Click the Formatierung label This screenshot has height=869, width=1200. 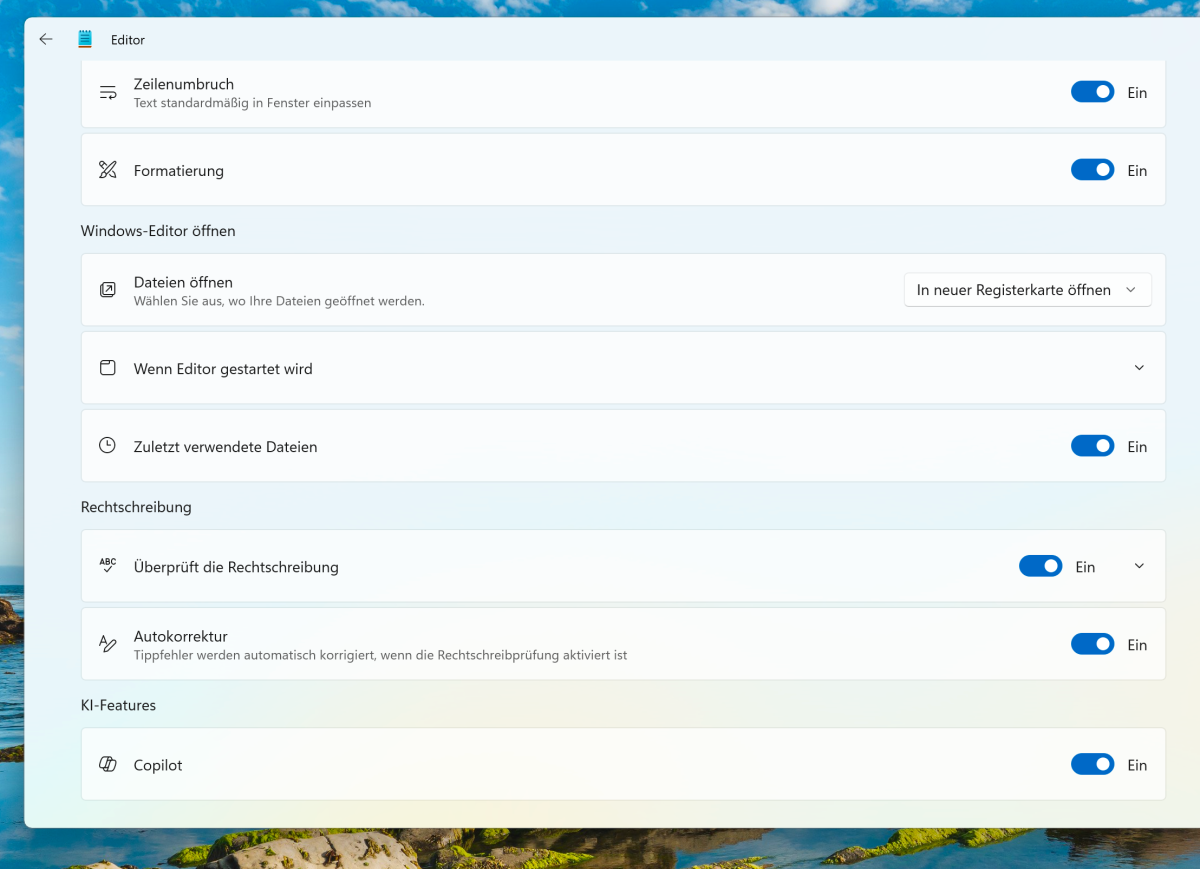click(x=179, y=171)
